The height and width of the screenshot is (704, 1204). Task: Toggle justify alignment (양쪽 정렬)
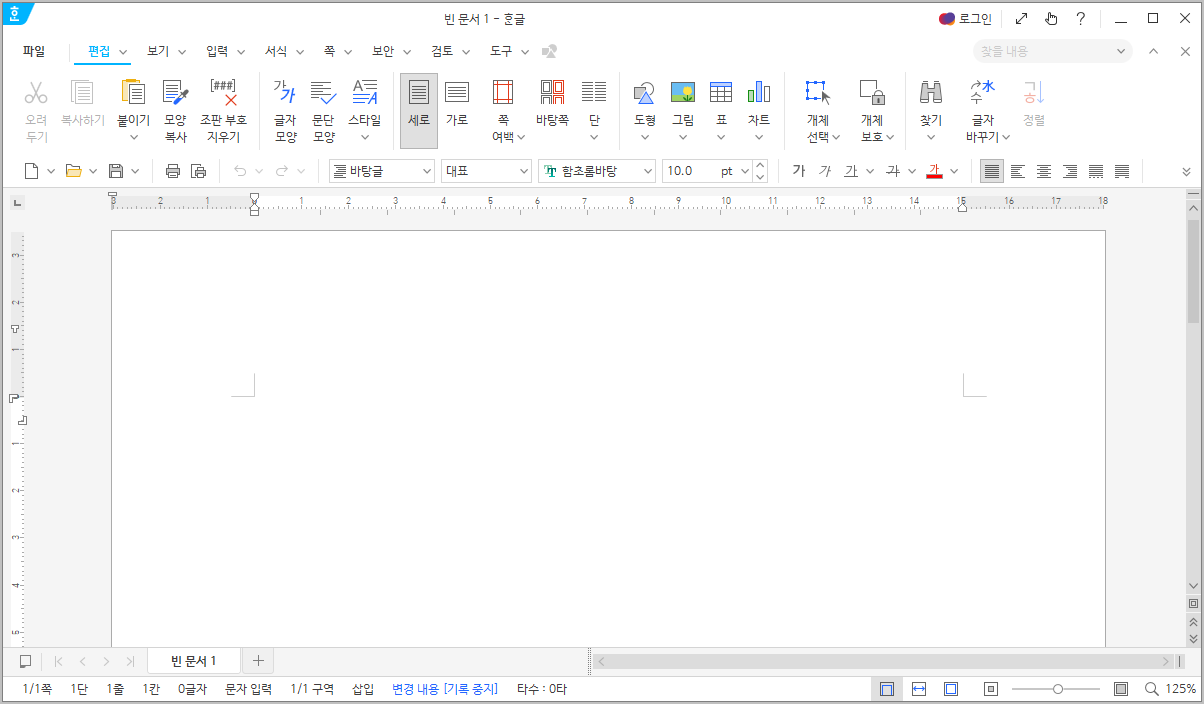coord(992,171)
